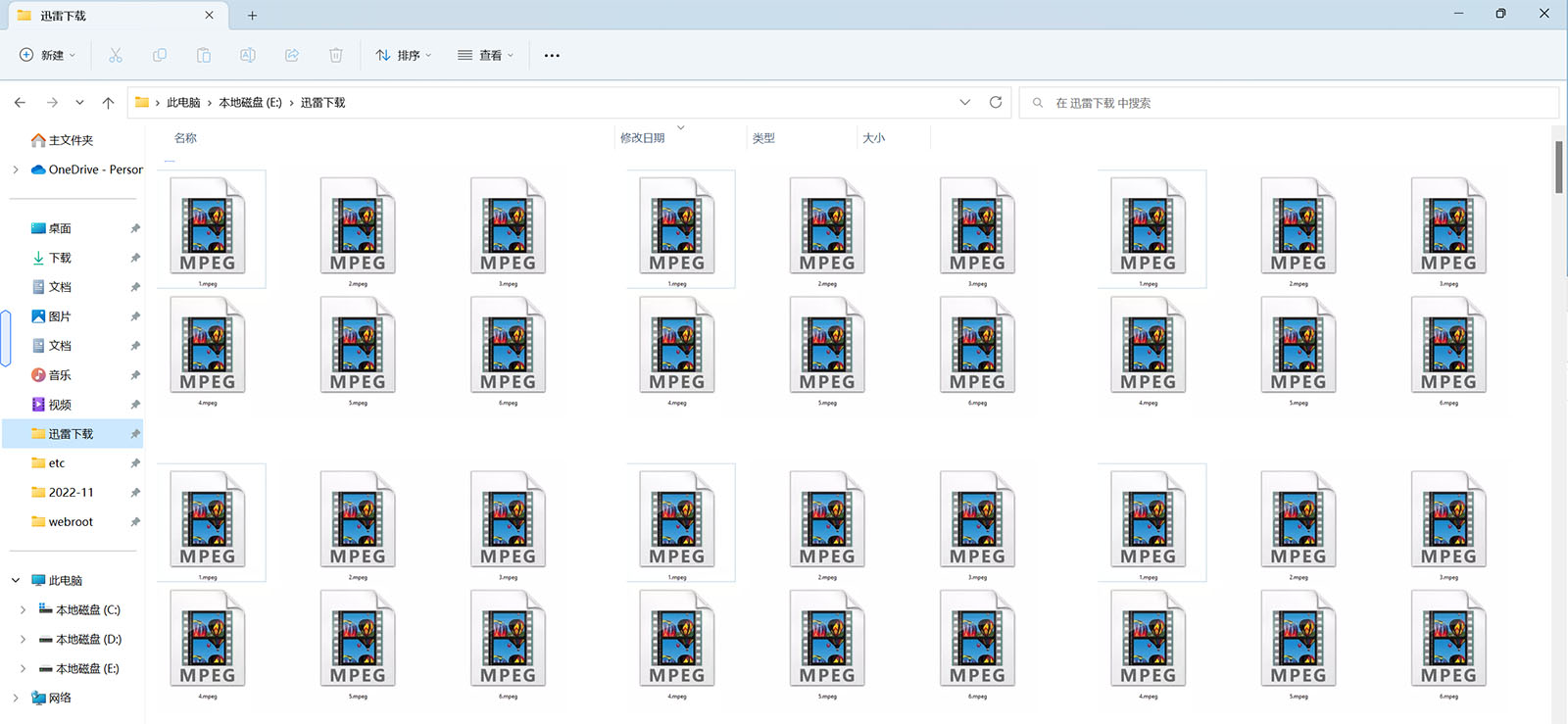Sort by the 修改日期 column header
Screen dimensions: 1568x724
[642, 138]
